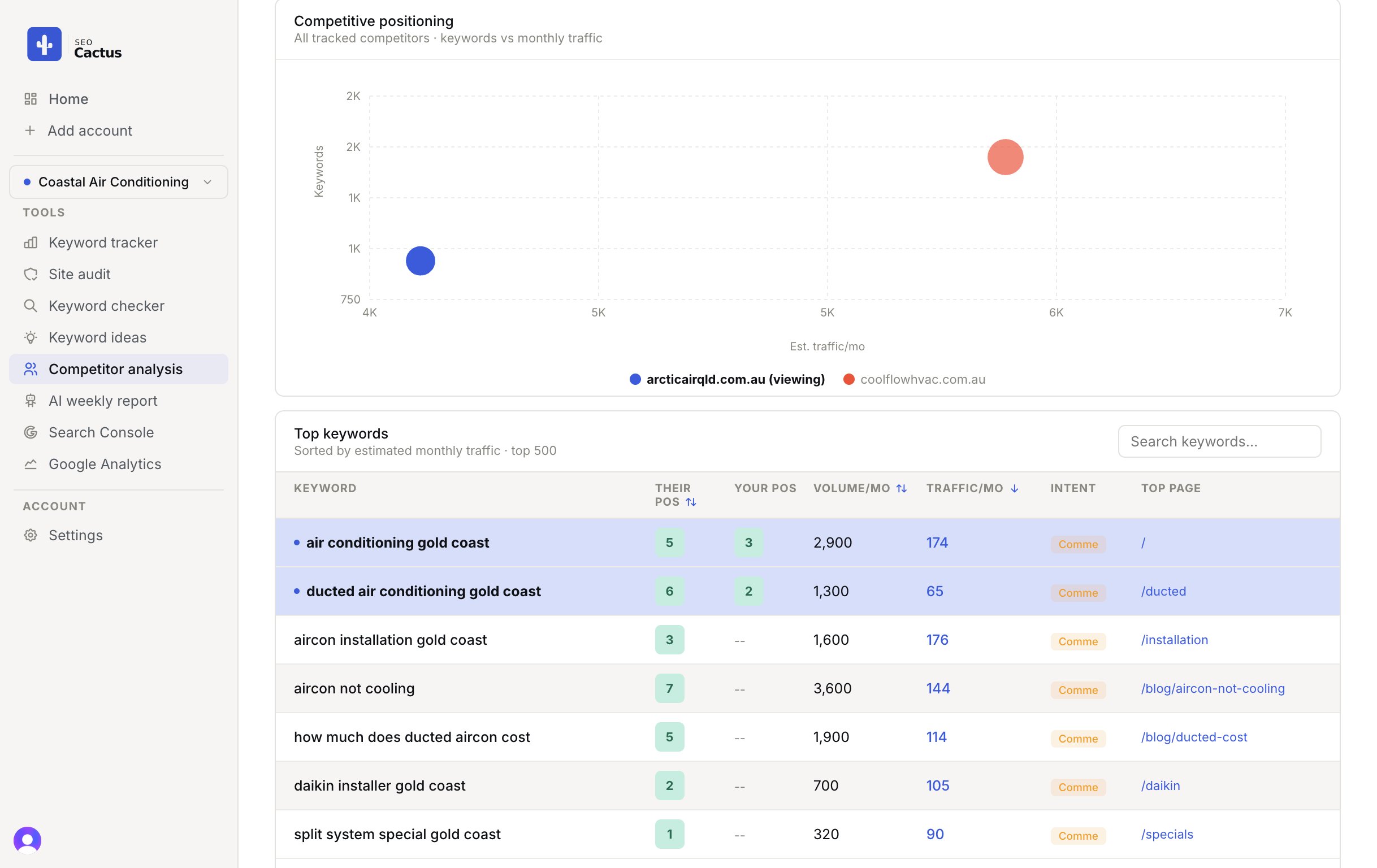Viewport: 1377px width, 868px height.
Task: Toggle coolflowhvac.com.au legend series
Action: point(914,379)
